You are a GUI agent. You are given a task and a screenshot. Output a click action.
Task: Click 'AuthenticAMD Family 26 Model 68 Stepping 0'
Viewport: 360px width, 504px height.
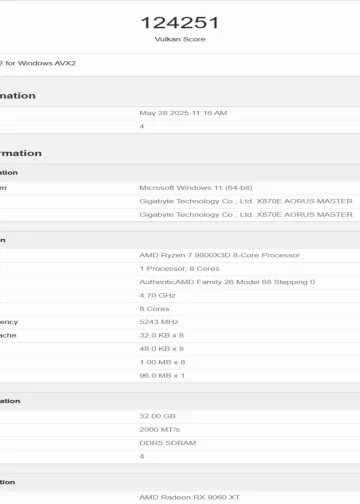pyautogui.click(x=227, y=282)
